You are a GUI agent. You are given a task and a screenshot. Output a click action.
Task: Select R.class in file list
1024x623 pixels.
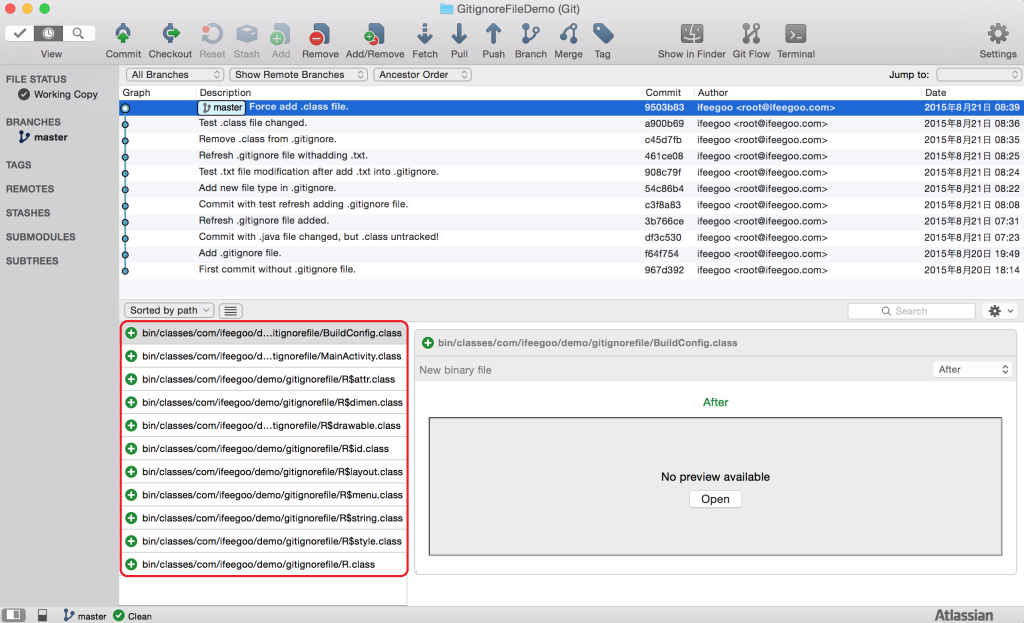point(264,564)
